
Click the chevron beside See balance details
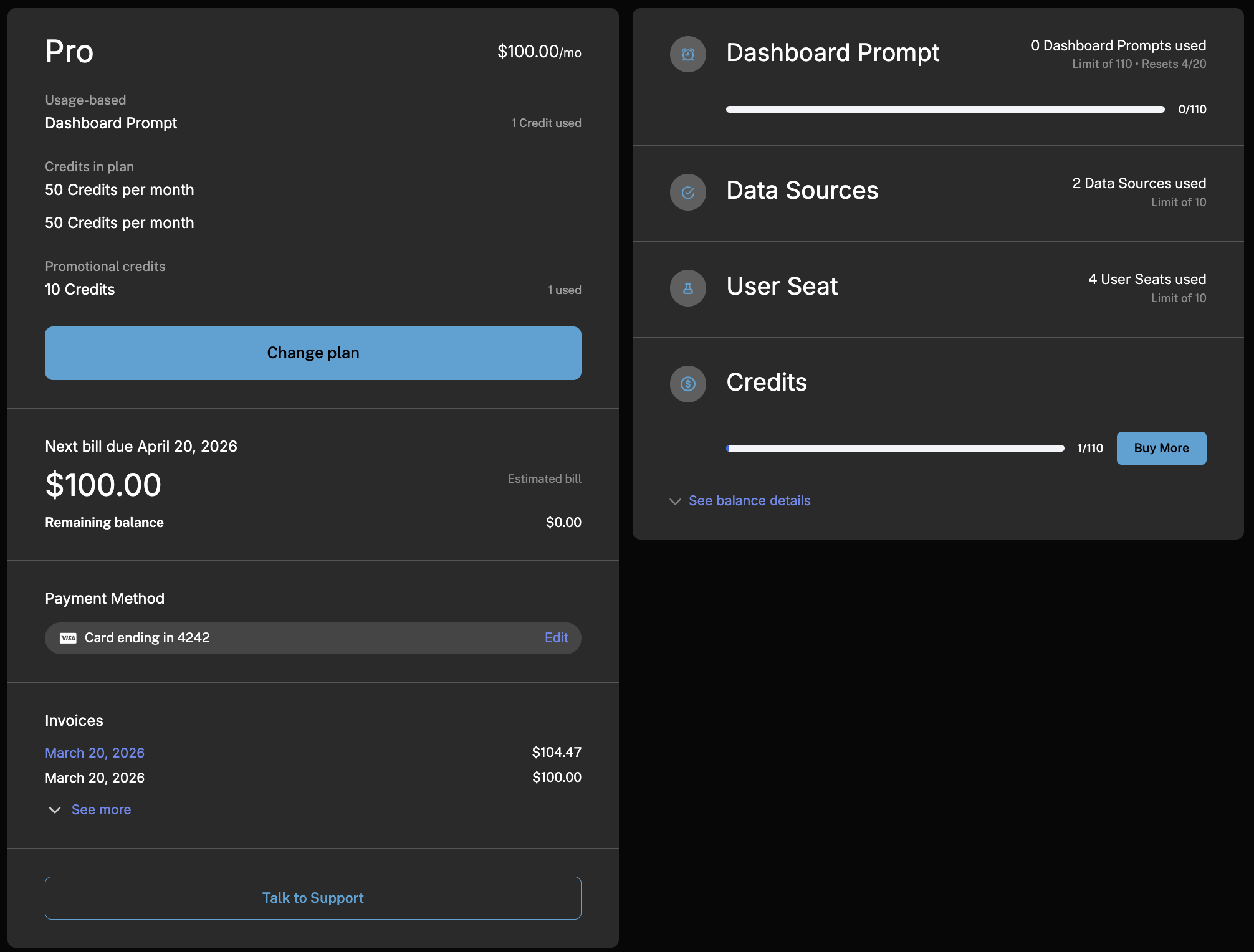pos(676,501)
